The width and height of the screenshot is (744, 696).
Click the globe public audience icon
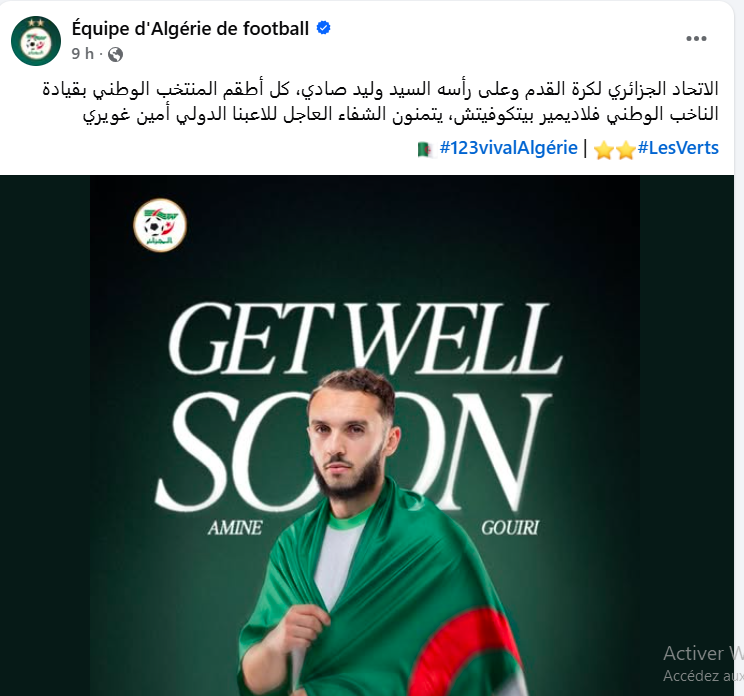115,55
